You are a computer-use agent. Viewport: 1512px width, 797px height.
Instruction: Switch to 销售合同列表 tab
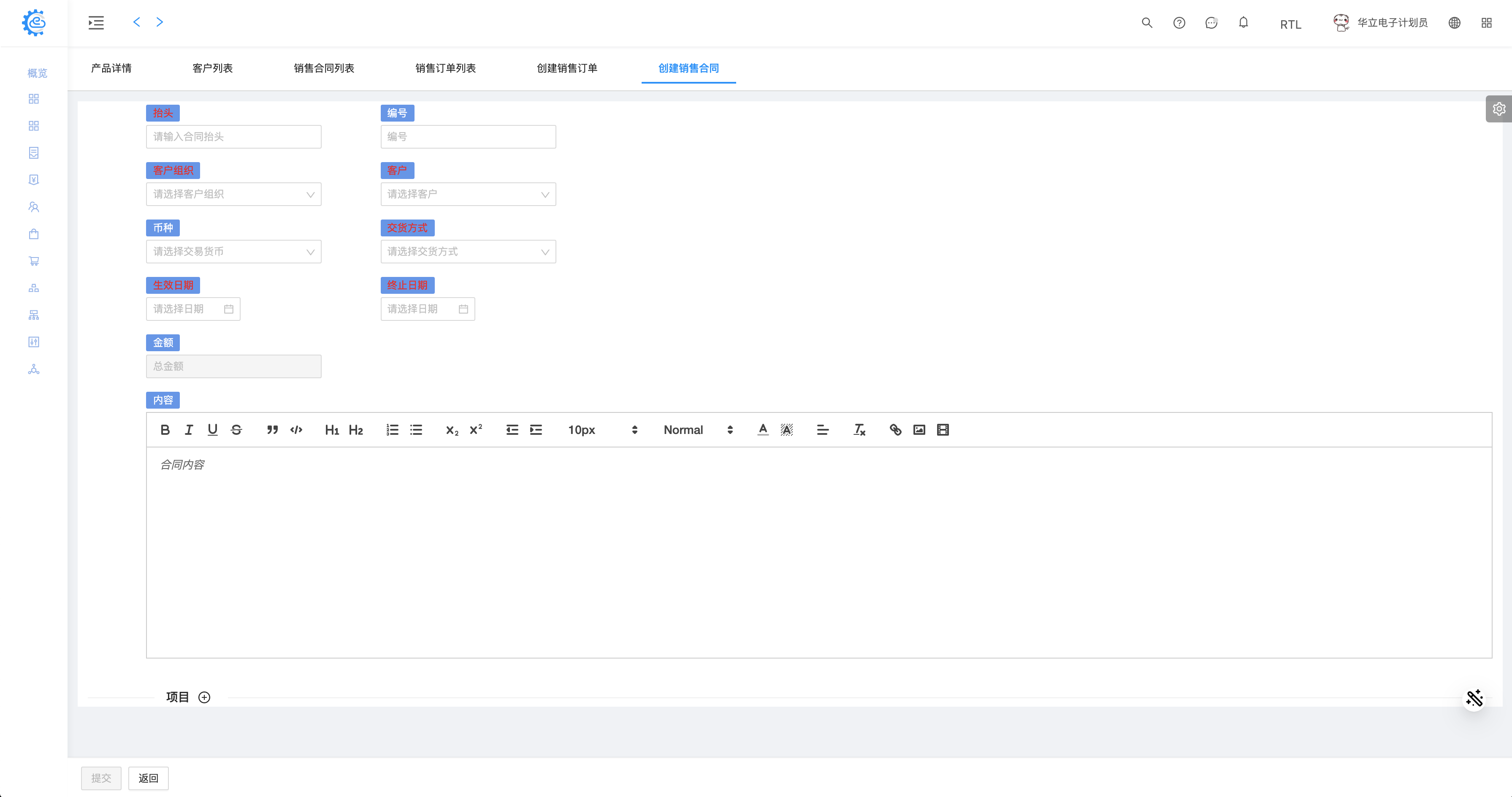point(323,68)
